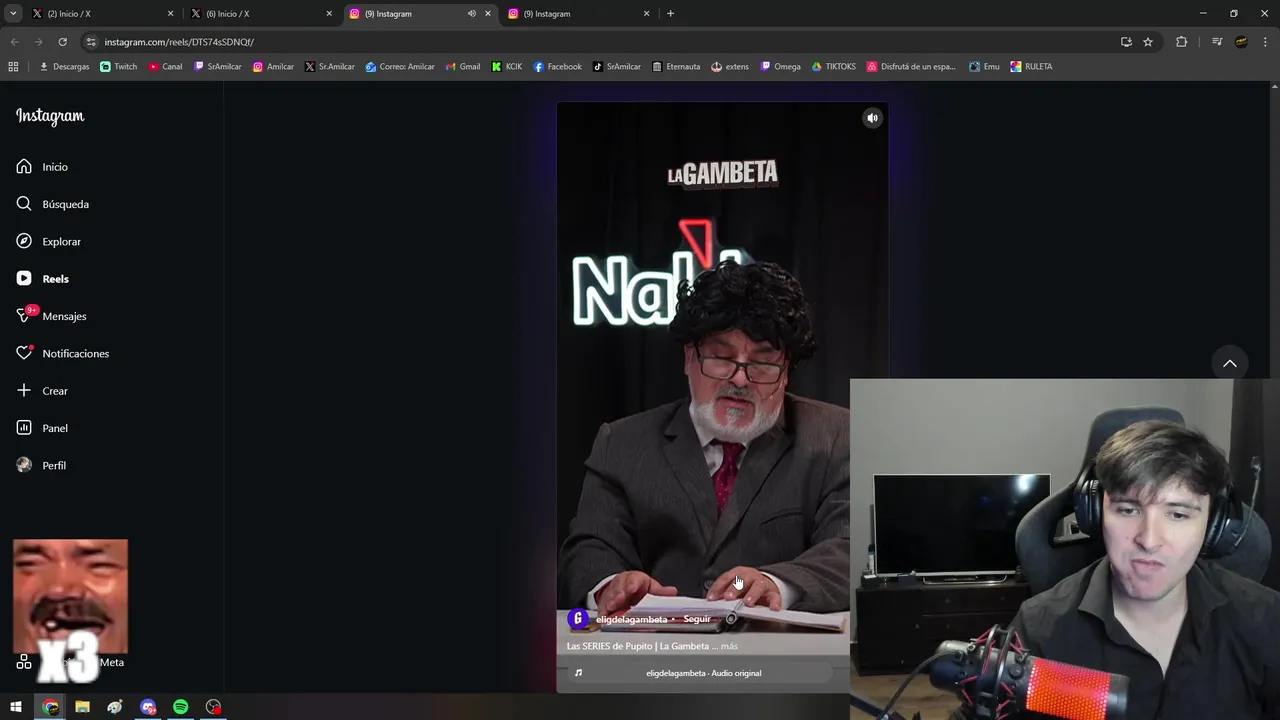Viewport: 1280px width, 720px height.
Task: Open the Explorar page
Action: (48, 241)
